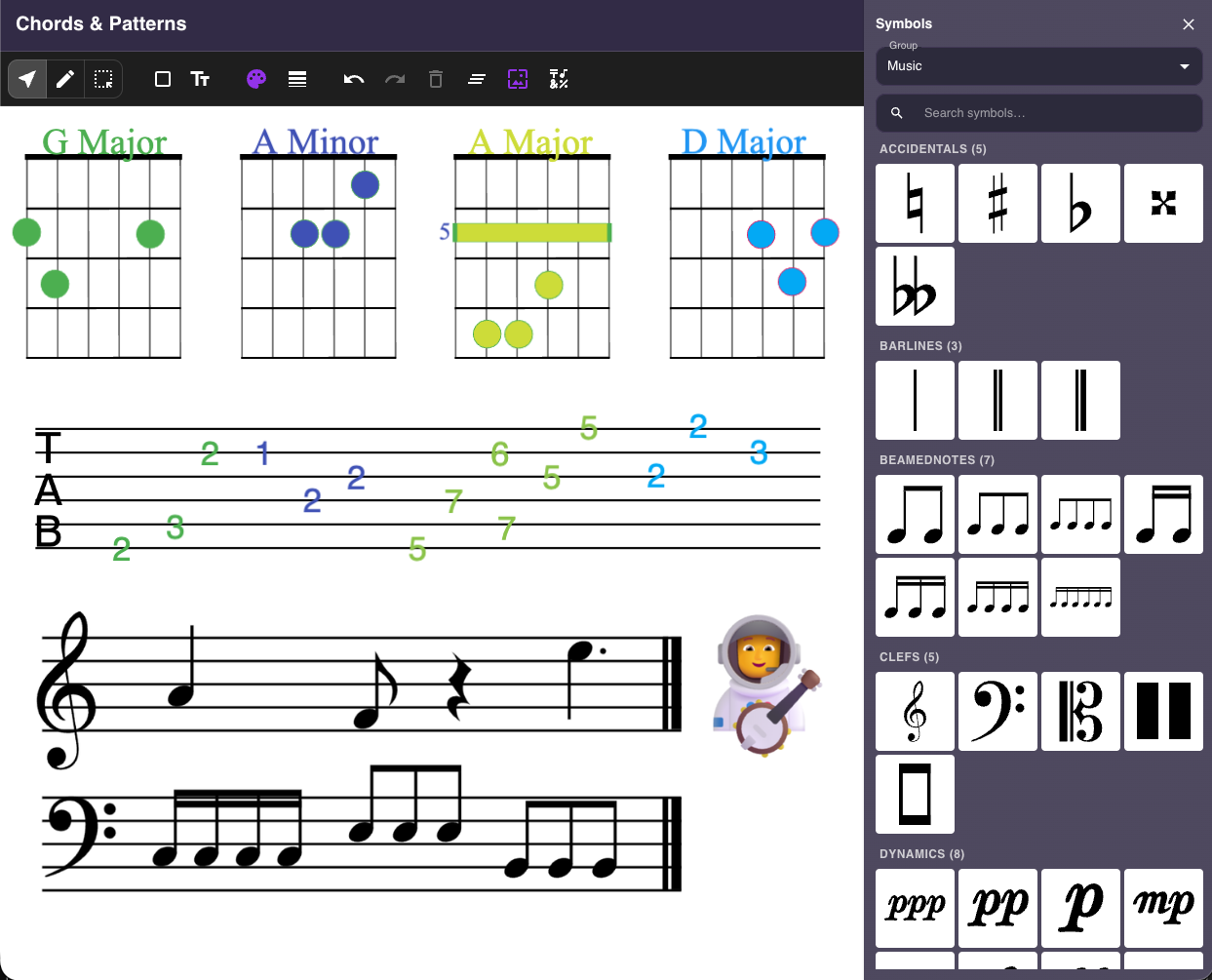Insert the double sharp symbol
Image resolution: width=1212 pixels, height=980 pixels.
(x=1163, y=203)
